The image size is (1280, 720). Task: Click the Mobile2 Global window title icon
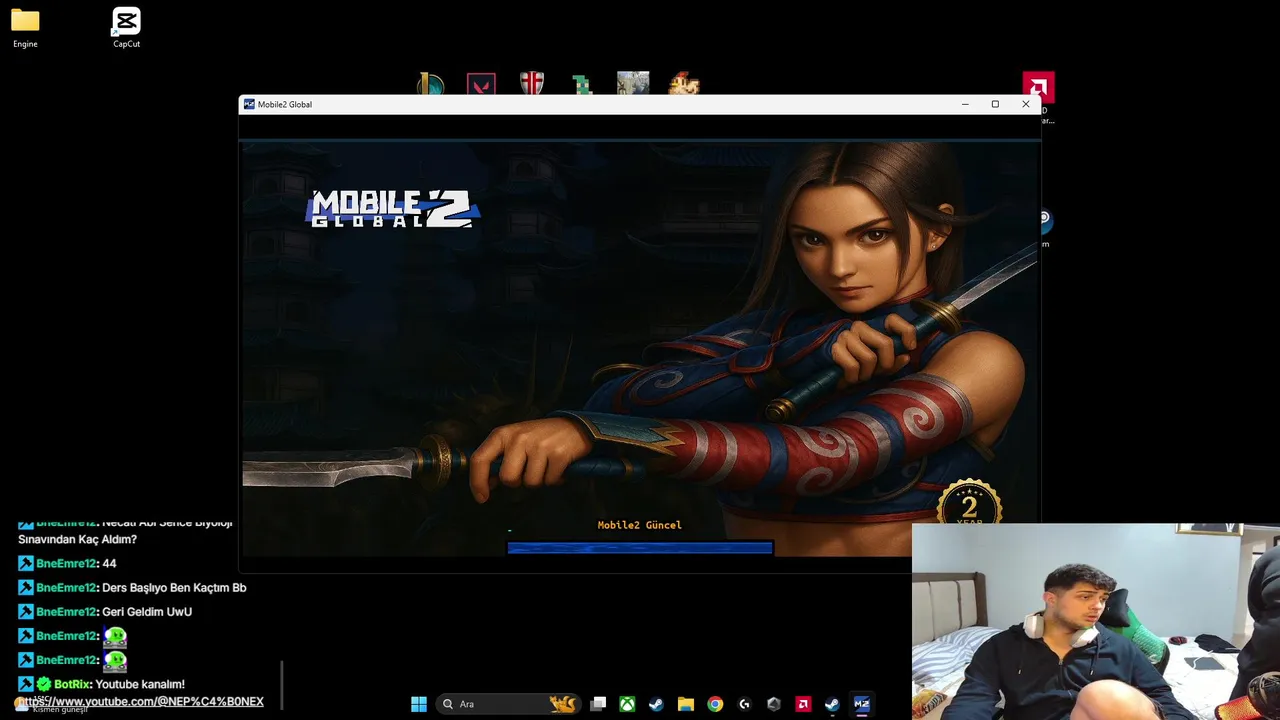[249, 104]
